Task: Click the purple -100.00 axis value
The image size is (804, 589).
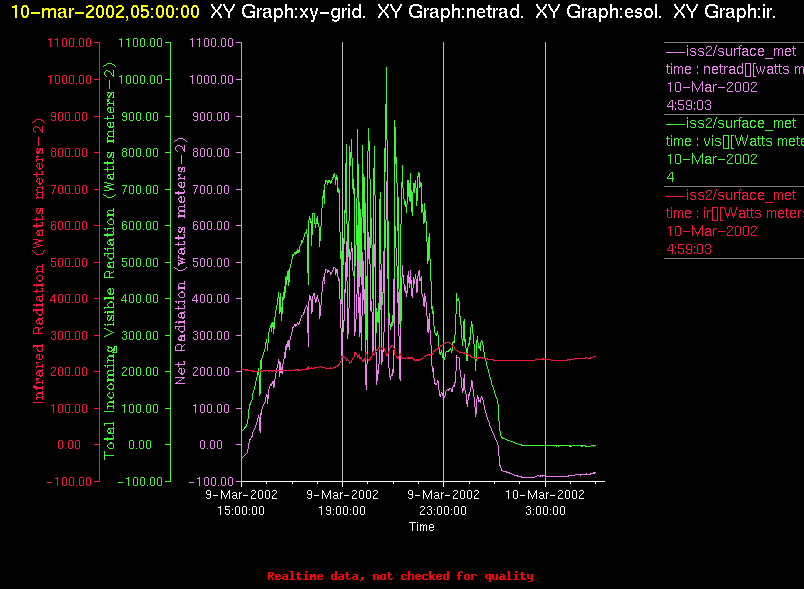Action: [211, 481]
